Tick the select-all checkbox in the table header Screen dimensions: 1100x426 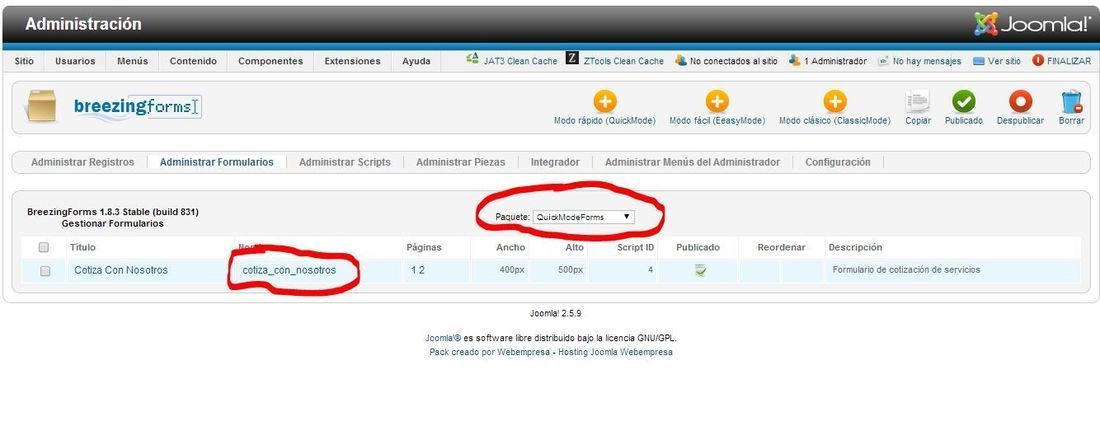[43, 247]
